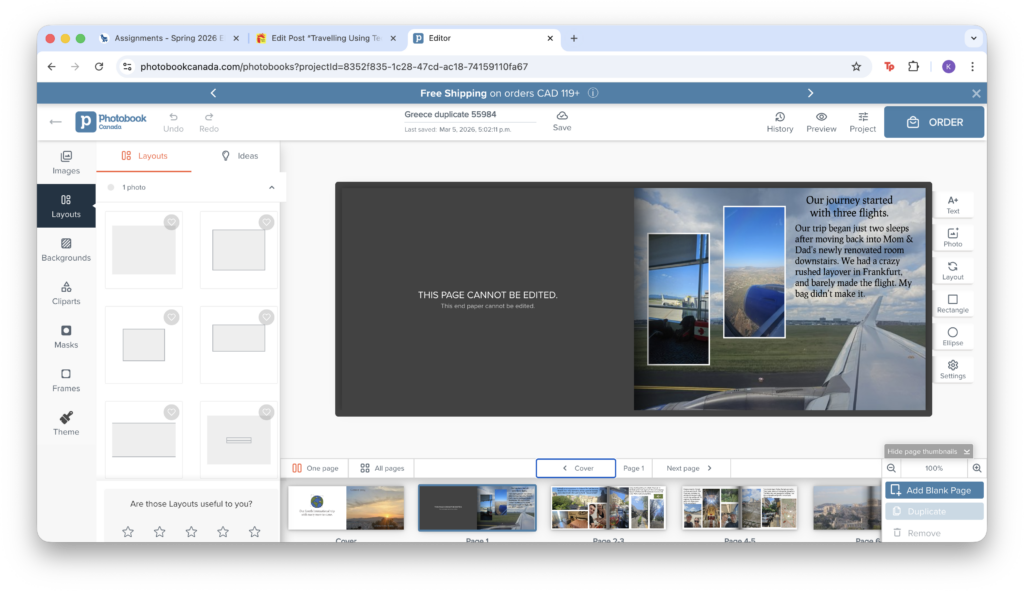
Task: Click Add Blank Page button
Action: [x=934, y=490]
